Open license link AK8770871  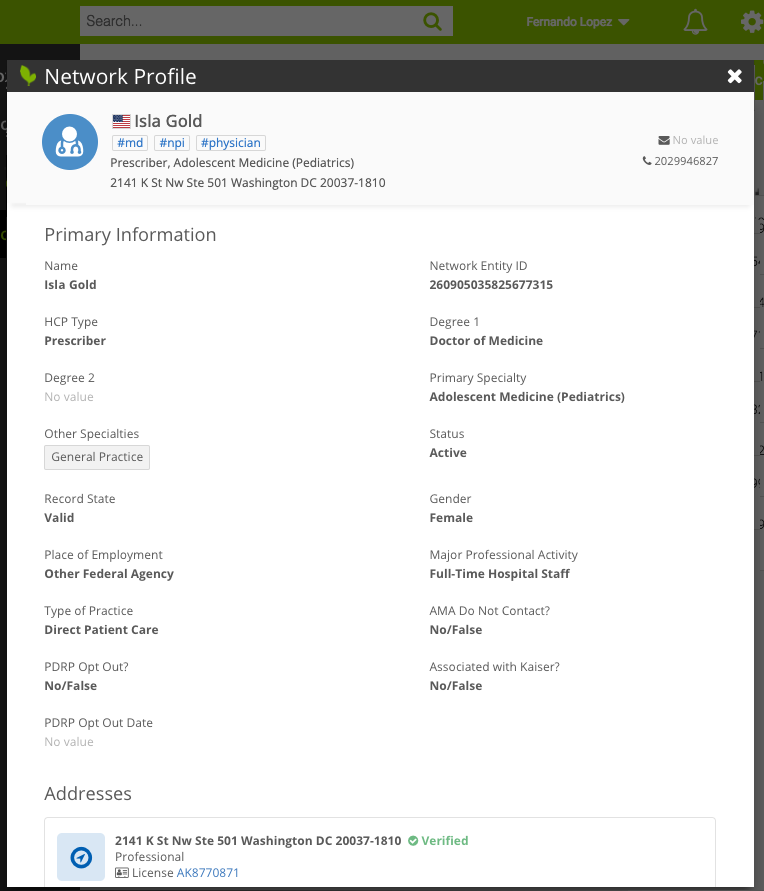pyautogui.click(x=208, y=873)
